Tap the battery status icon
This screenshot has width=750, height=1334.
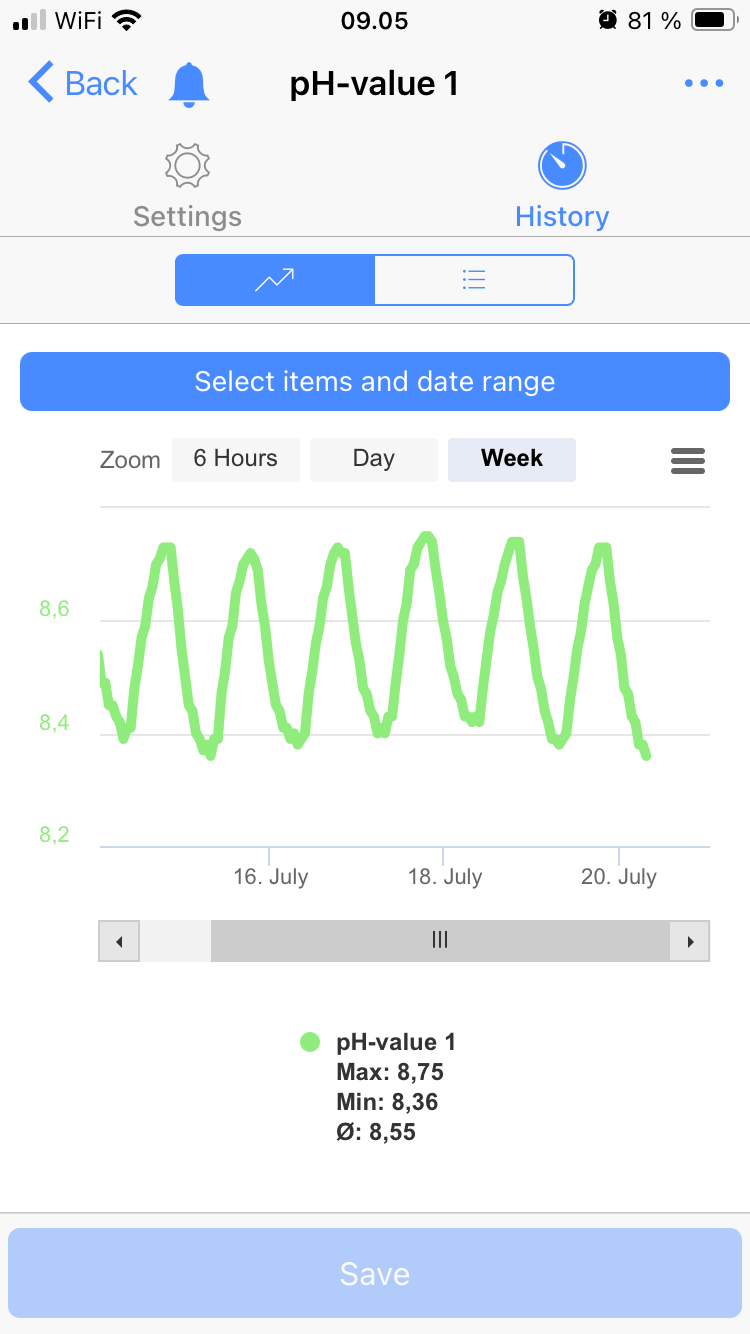pos(714,20)
